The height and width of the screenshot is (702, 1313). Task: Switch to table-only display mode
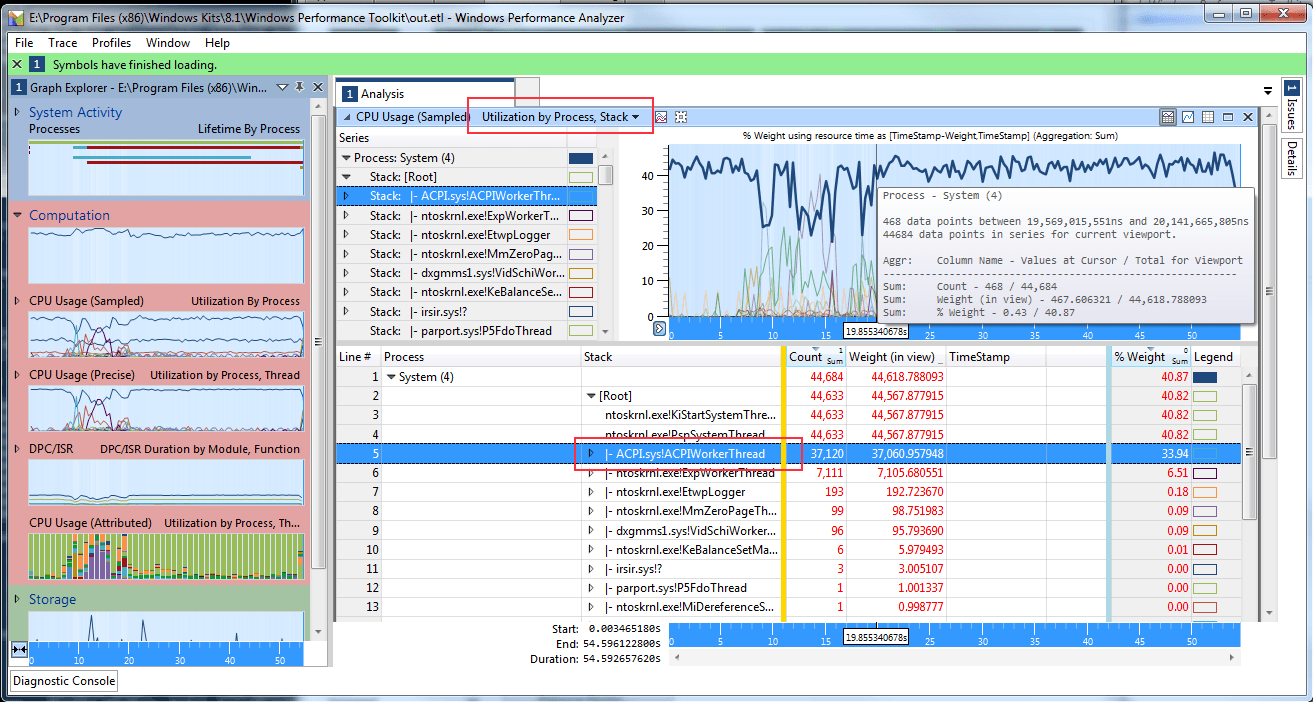point(1208,117)
